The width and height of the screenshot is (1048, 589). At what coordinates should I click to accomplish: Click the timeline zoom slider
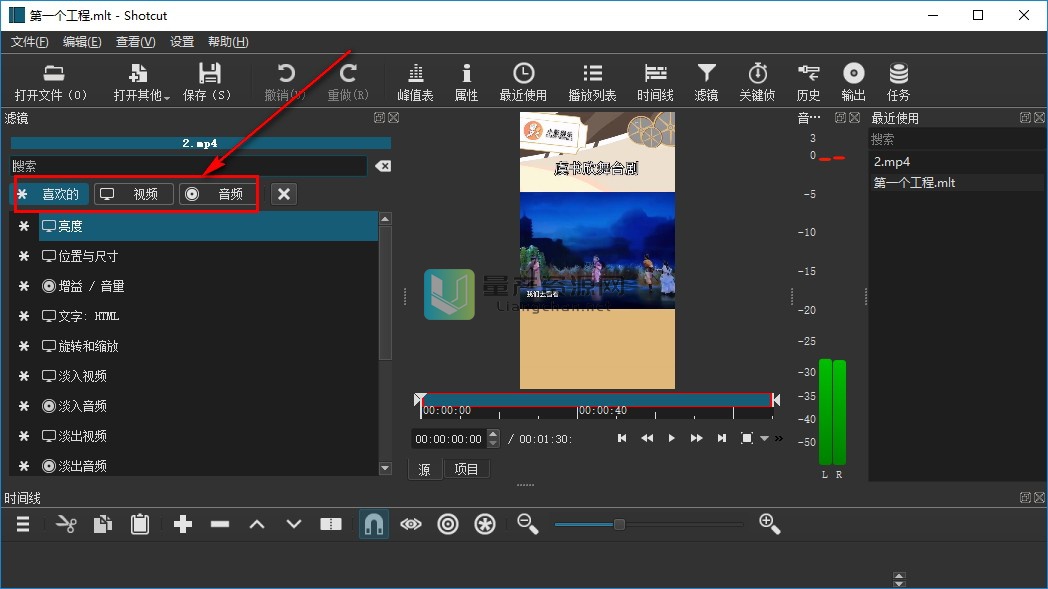(x=648, y=524)
